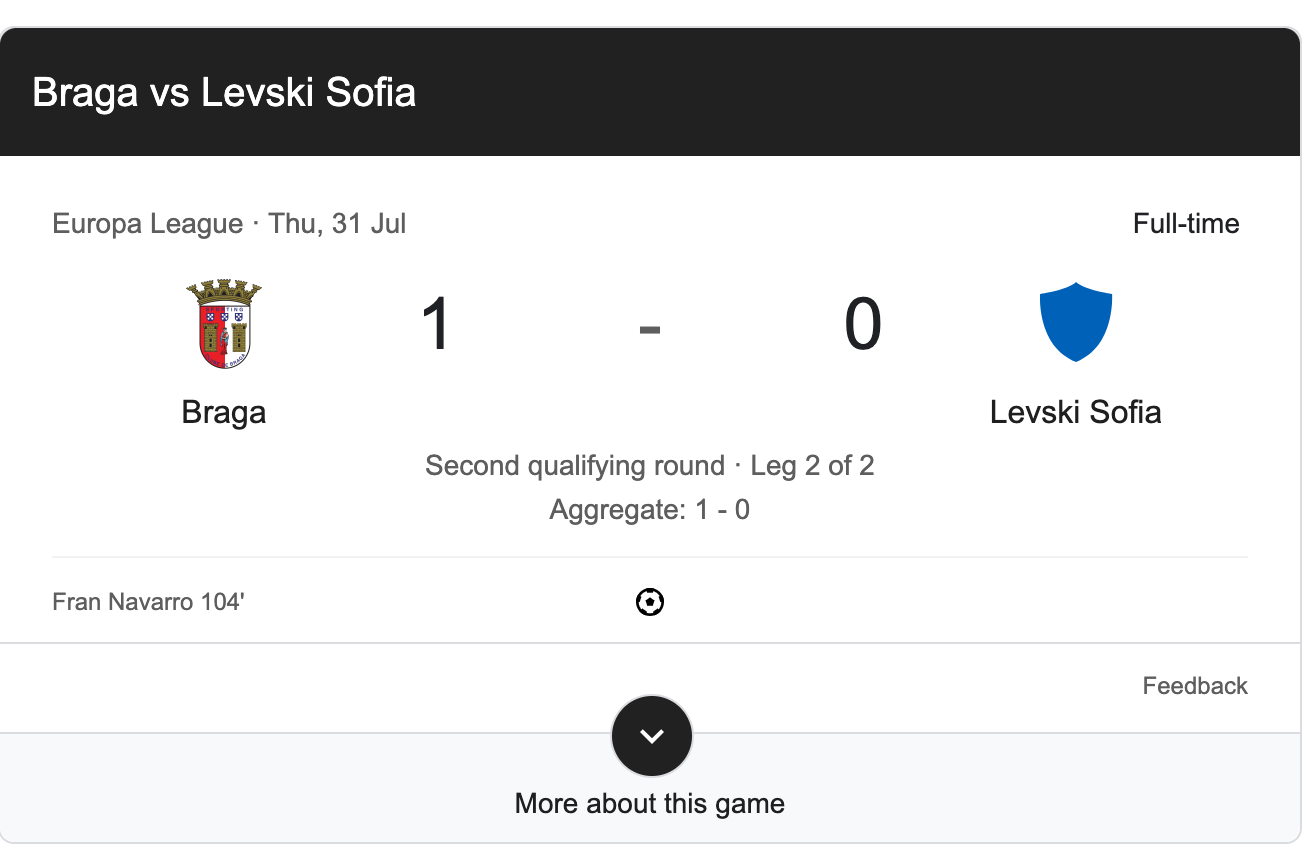Expand with the round chevron-down button
Screen dimensions: 1306x852
pos(651,736)
